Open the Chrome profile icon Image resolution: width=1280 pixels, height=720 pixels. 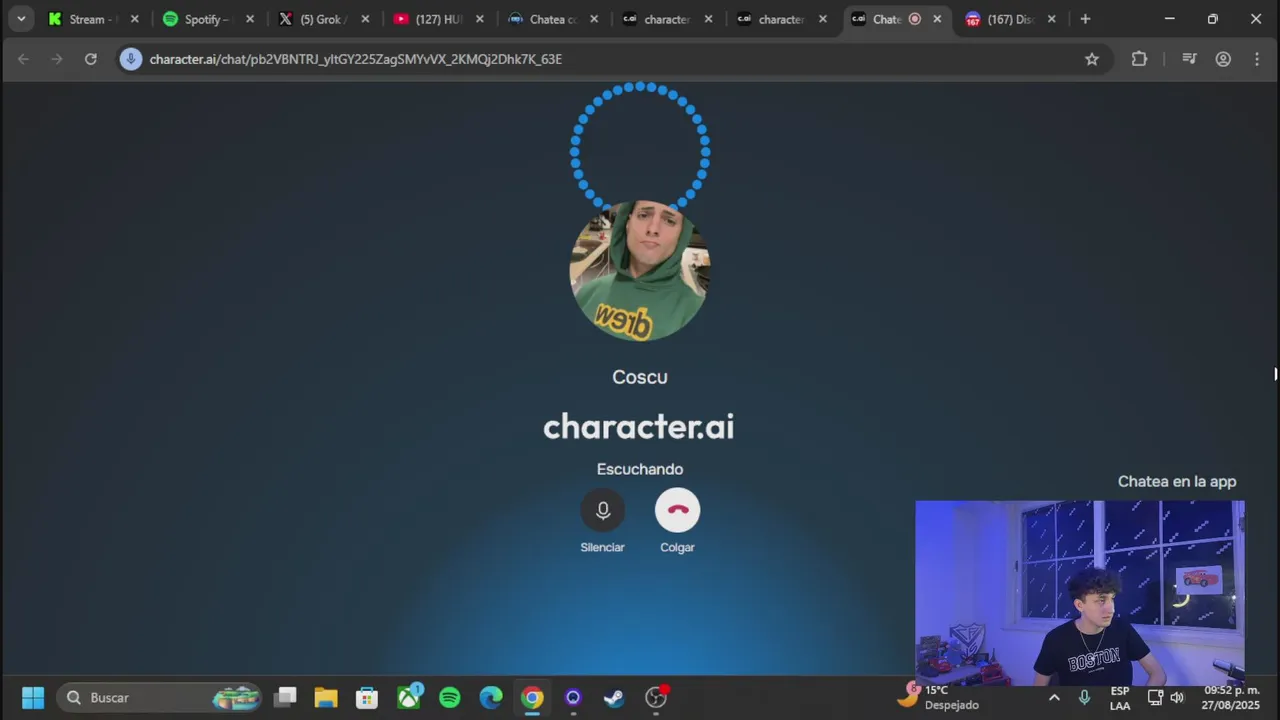click(x=1223, y=59)
